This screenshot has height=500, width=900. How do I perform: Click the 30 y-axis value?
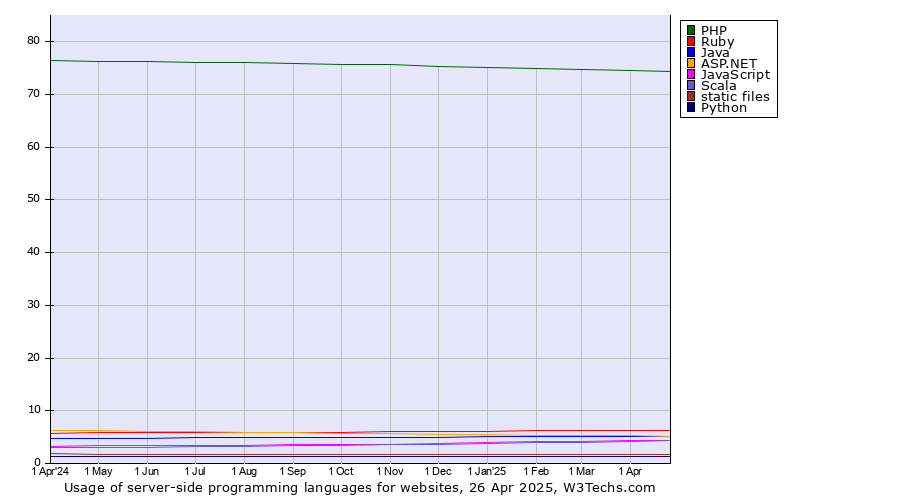(x=33, y=304)
